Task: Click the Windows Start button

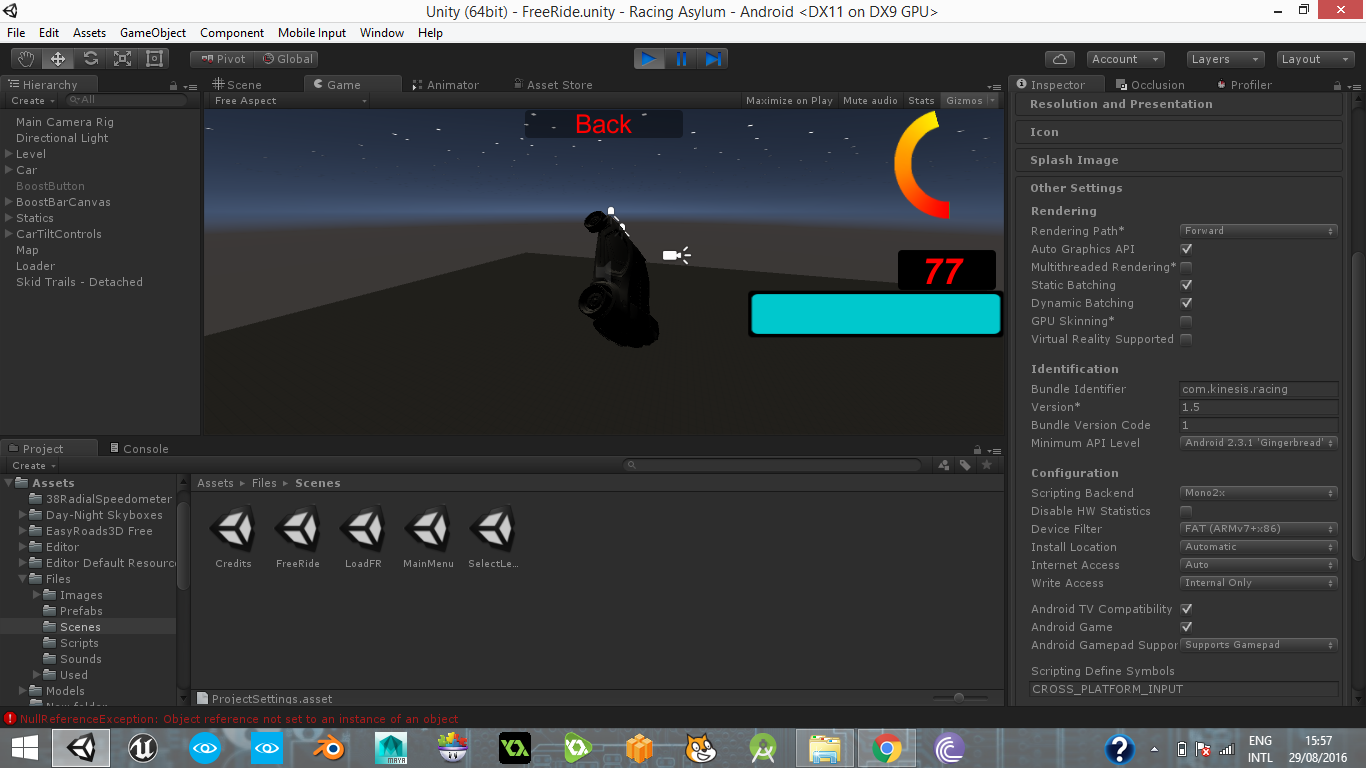Action: coord(24,748)
